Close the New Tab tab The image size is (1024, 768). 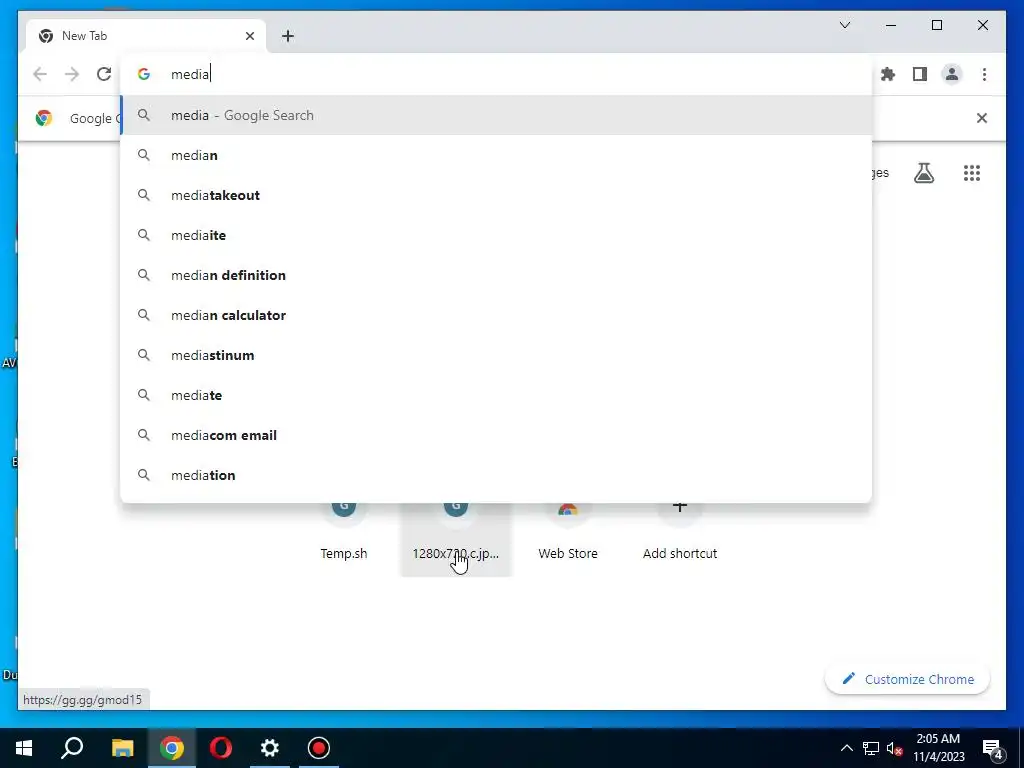tap(249, 36)
